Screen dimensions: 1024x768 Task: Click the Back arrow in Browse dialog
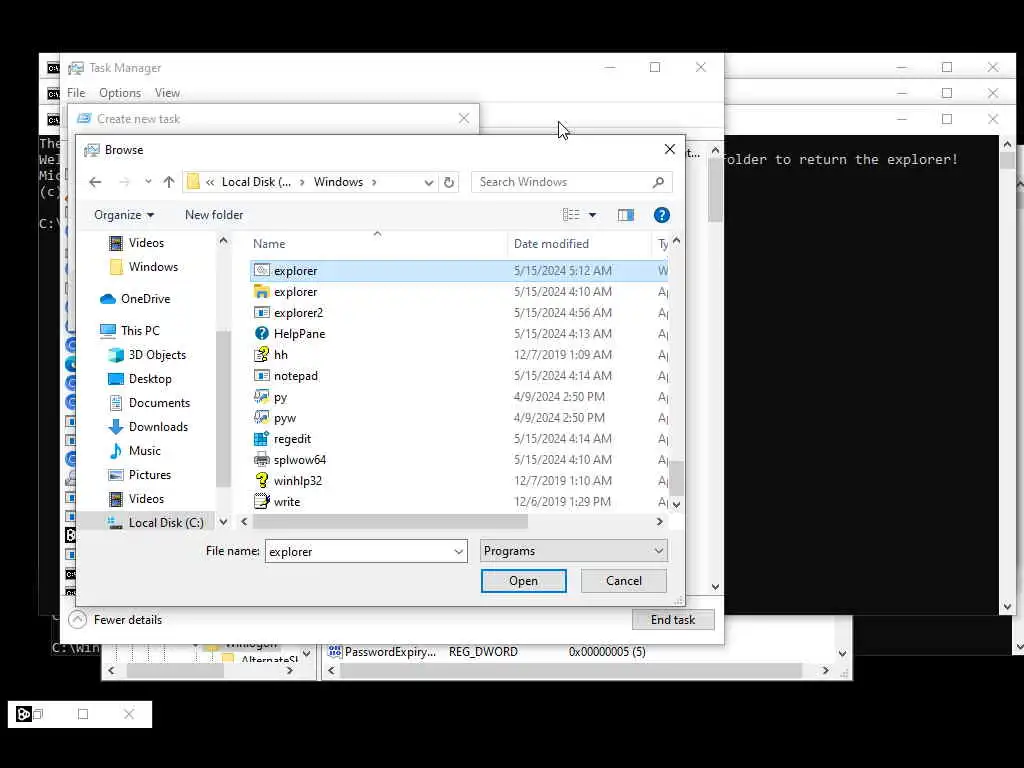(x=95, y=182)
